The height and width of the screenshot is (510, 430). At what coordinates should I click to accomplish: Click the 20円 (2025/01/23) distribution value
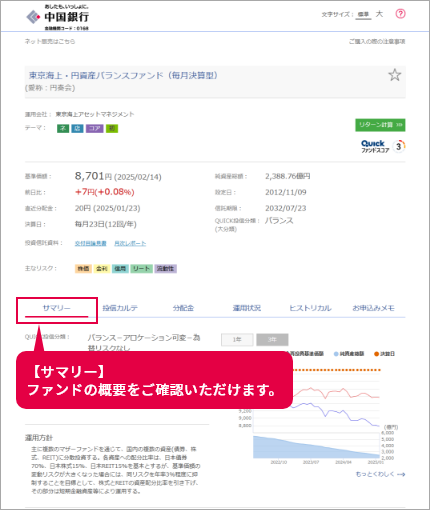pos(107,208)
